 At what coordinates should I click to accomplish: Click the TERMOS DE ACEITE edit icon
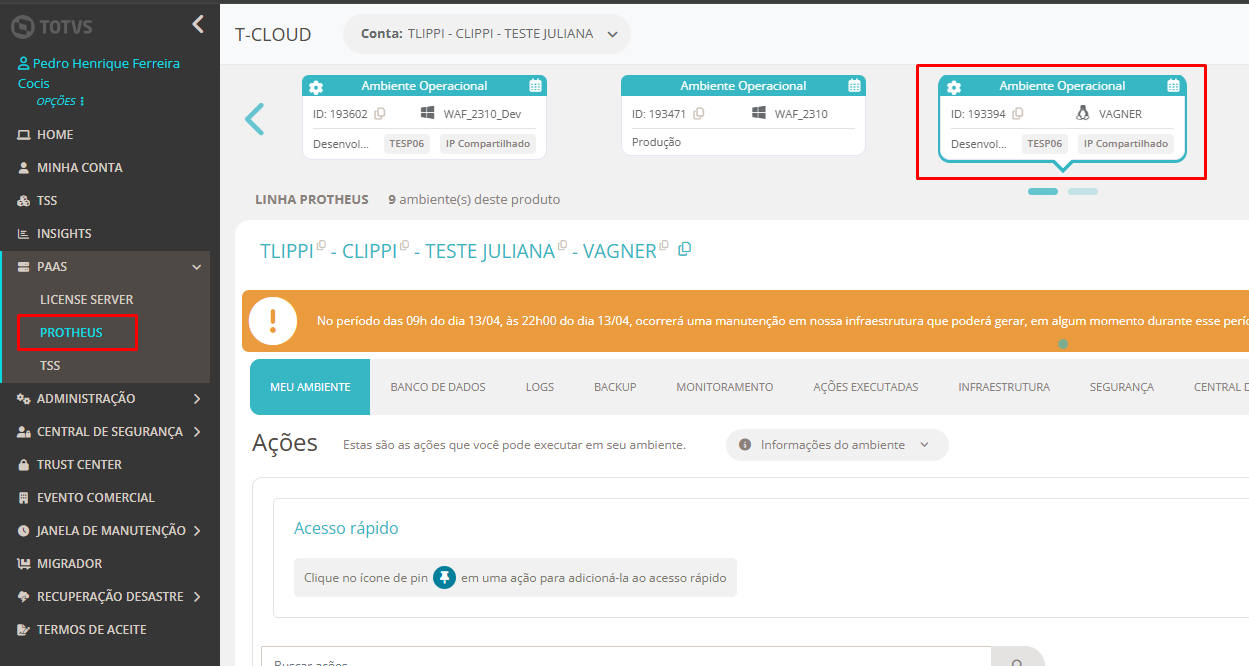[24, 630]
